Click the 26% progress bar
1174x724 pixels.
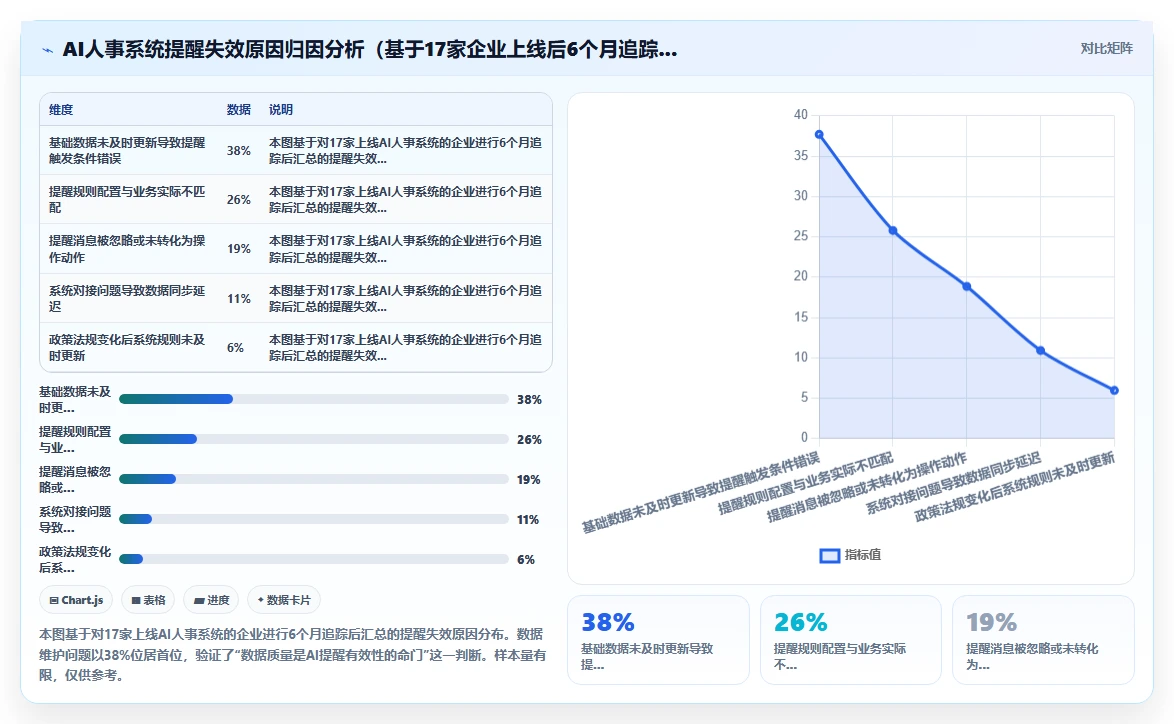point(314,439)
